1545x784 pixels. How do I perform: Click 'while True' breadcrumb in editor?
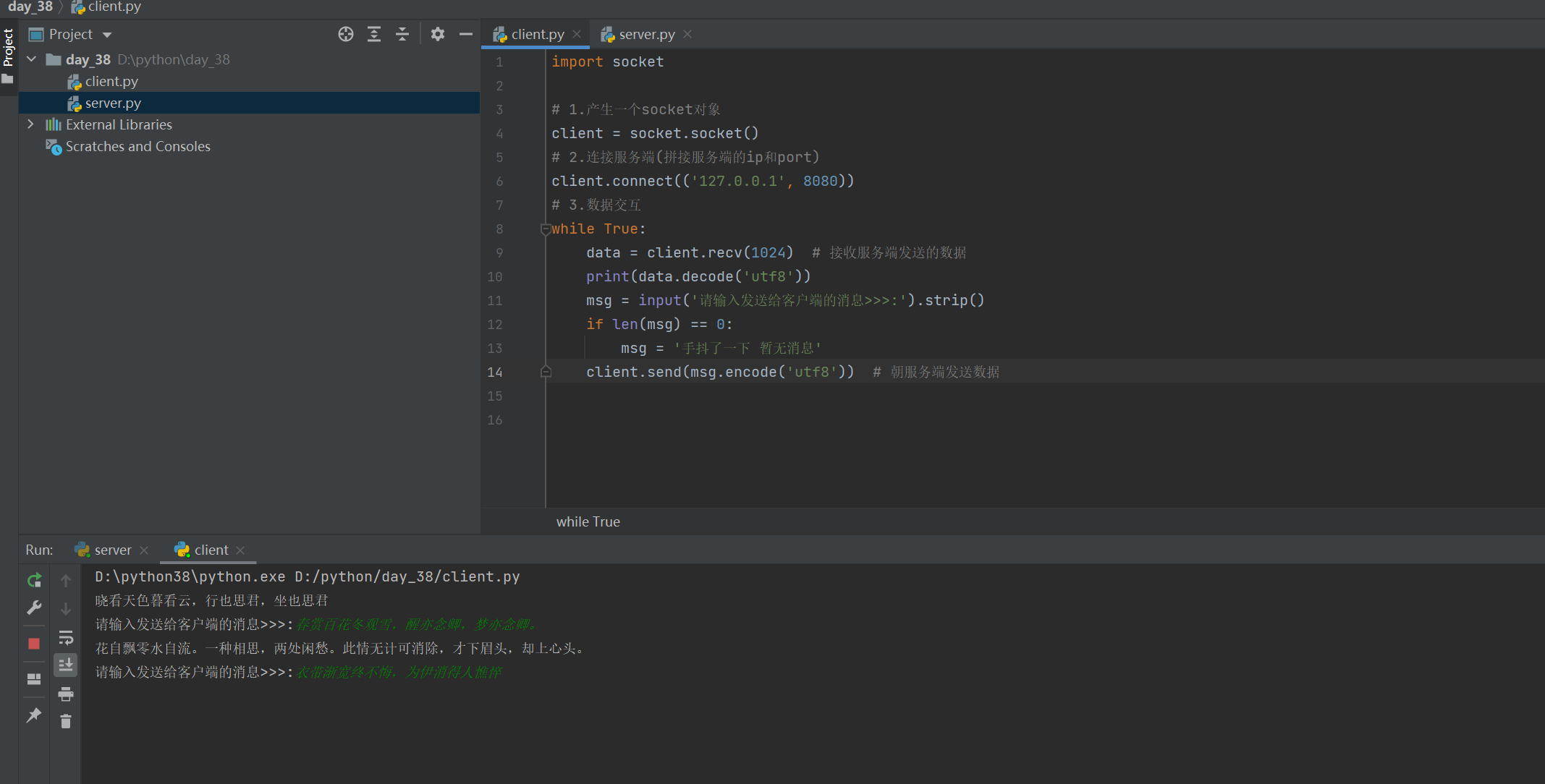click(588, 521)
